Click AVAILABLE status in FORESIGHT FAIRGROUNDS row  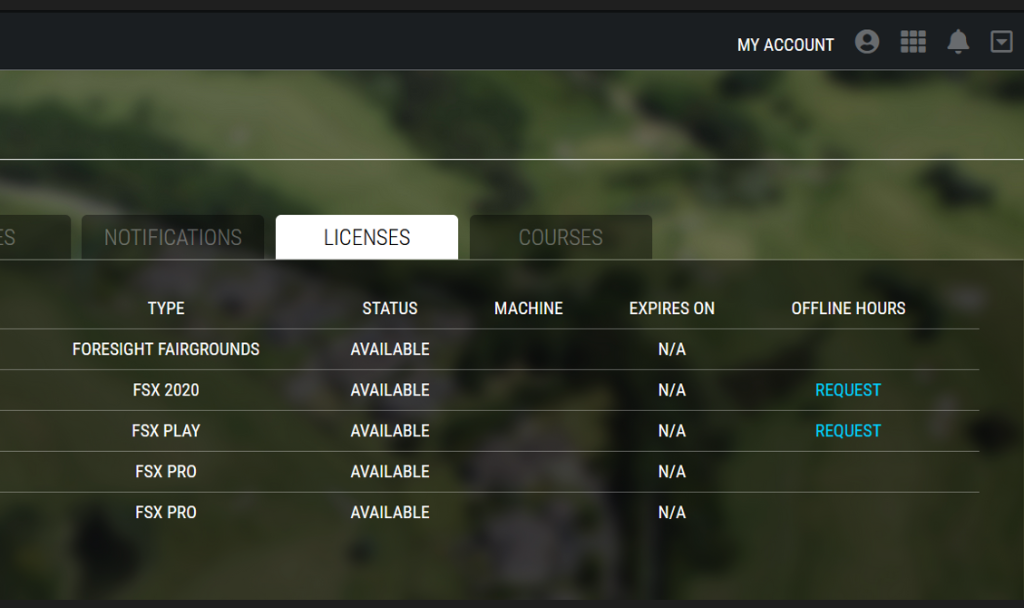point(390,349)
